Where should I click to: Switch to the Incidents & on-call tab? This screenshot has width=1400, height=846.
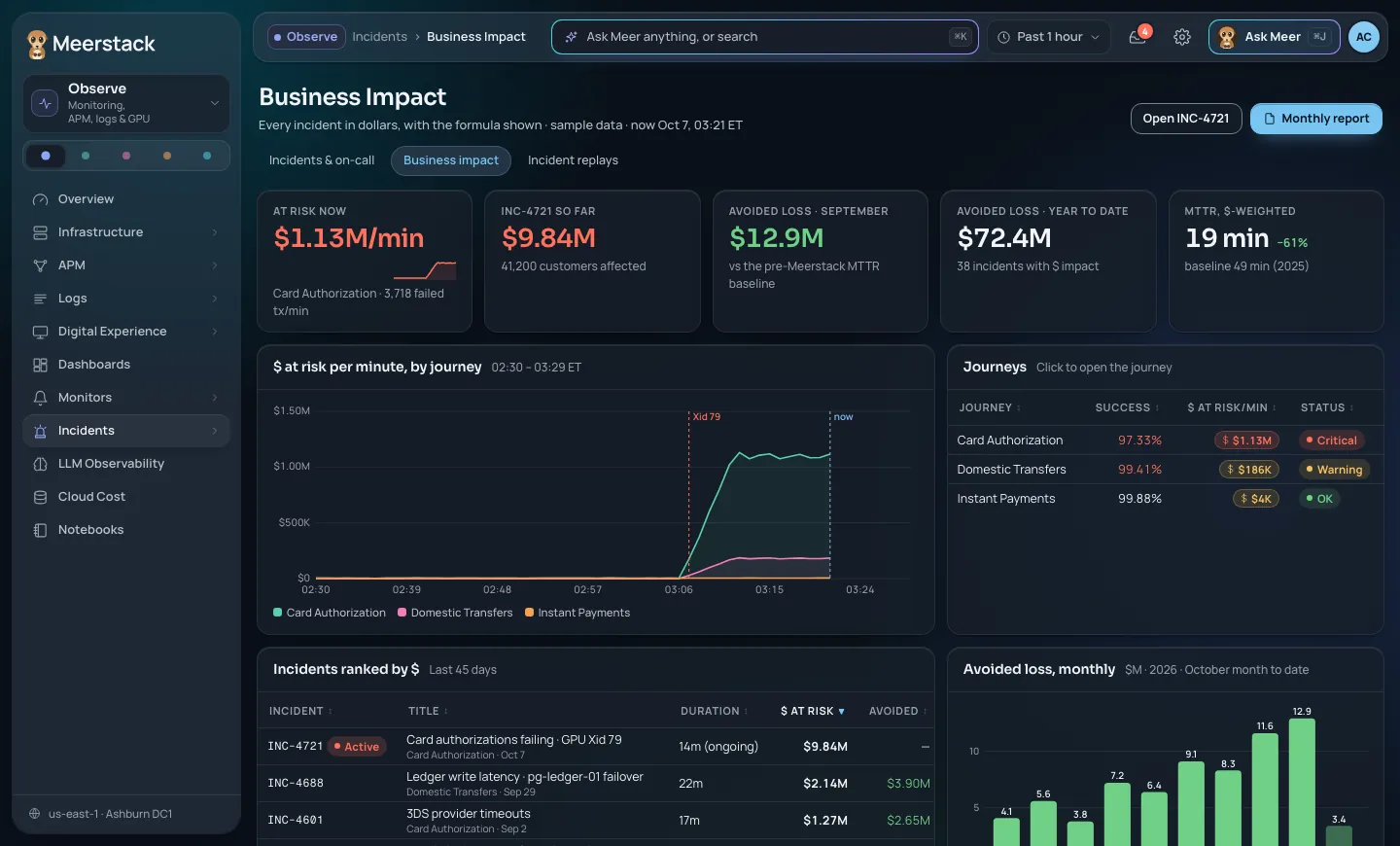point(322,160)
